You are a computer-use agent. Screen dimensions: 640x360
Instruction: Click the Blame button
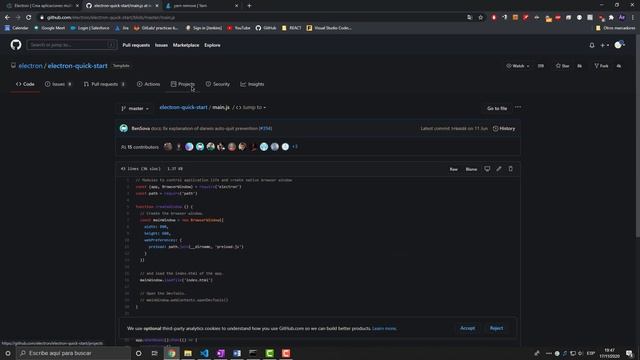point(471,169)
